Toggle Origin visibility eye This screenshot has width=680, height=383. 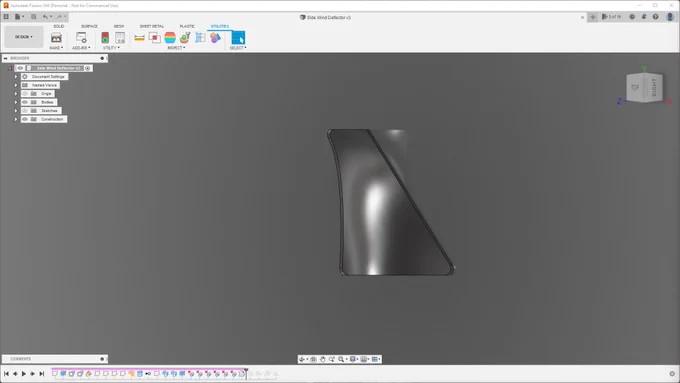click(x=25, y=94)
